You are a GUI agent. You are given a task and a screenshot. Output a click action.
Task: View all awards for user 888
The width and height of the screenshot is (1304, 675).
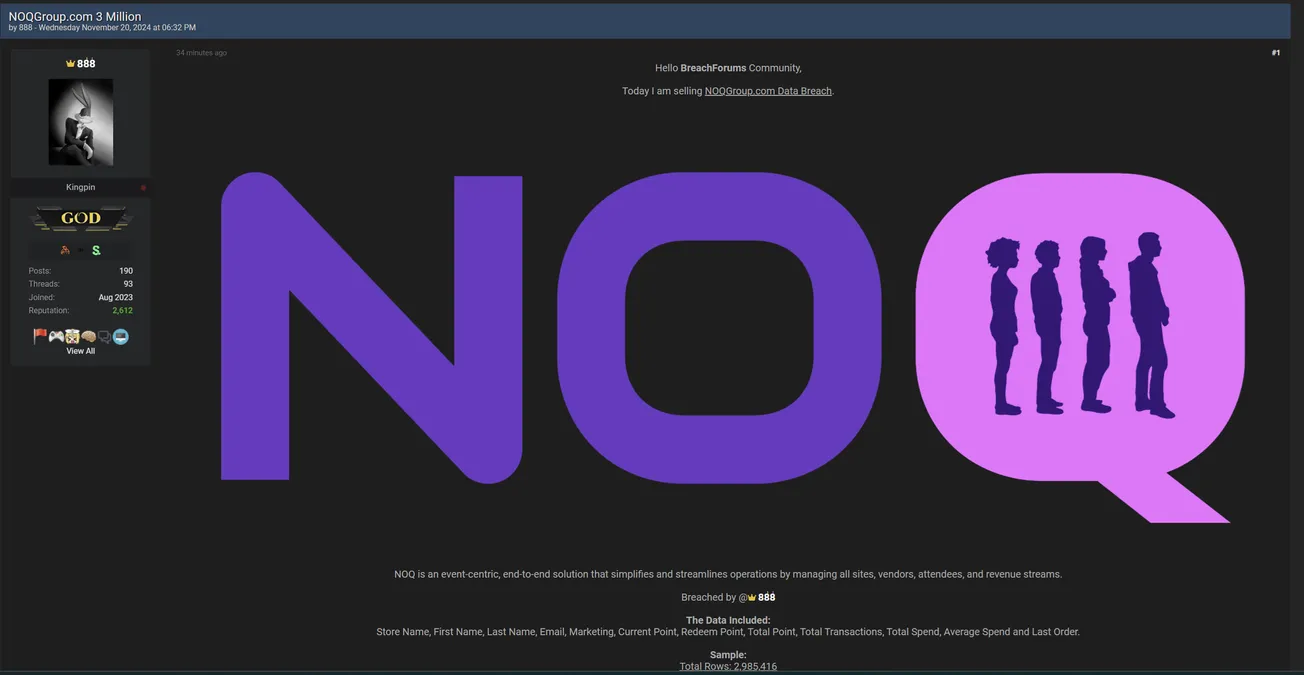[80, 351]
